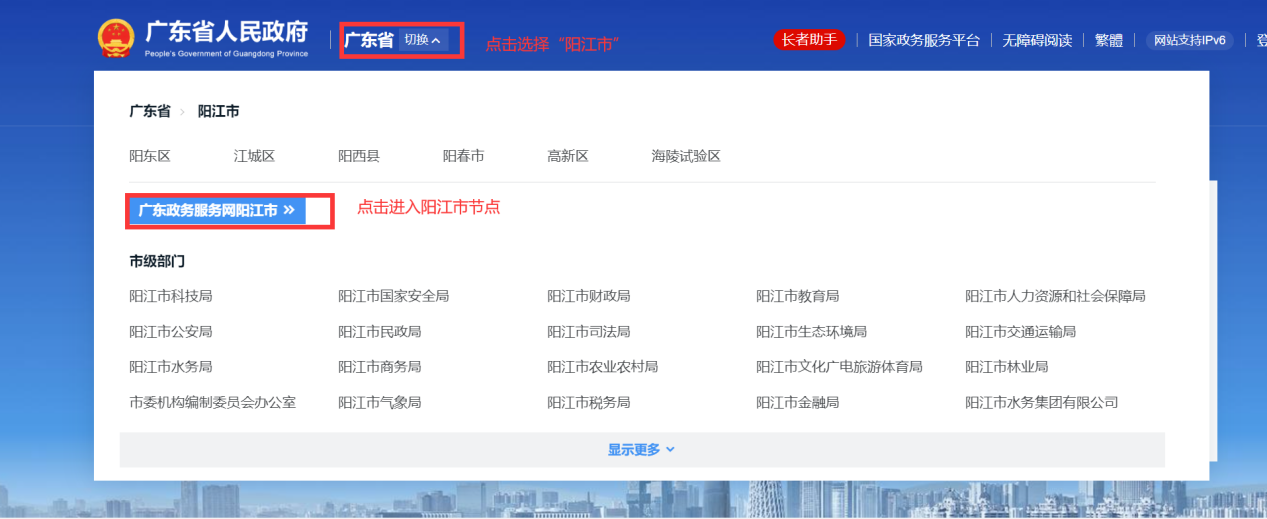
Task: Select 广东省 in the breadcrumb
Action: (x=150, y=111)
